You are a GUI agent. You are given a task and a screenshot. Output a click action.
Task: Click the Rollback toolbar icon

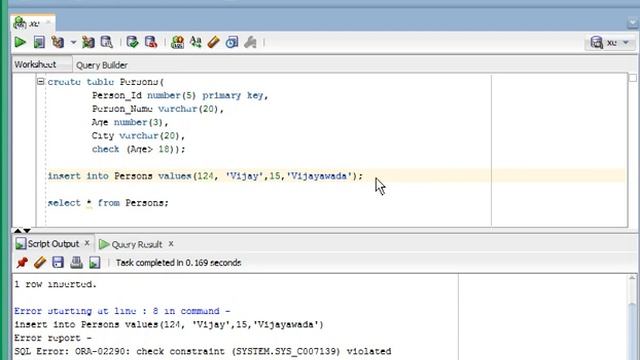point(151,42)
